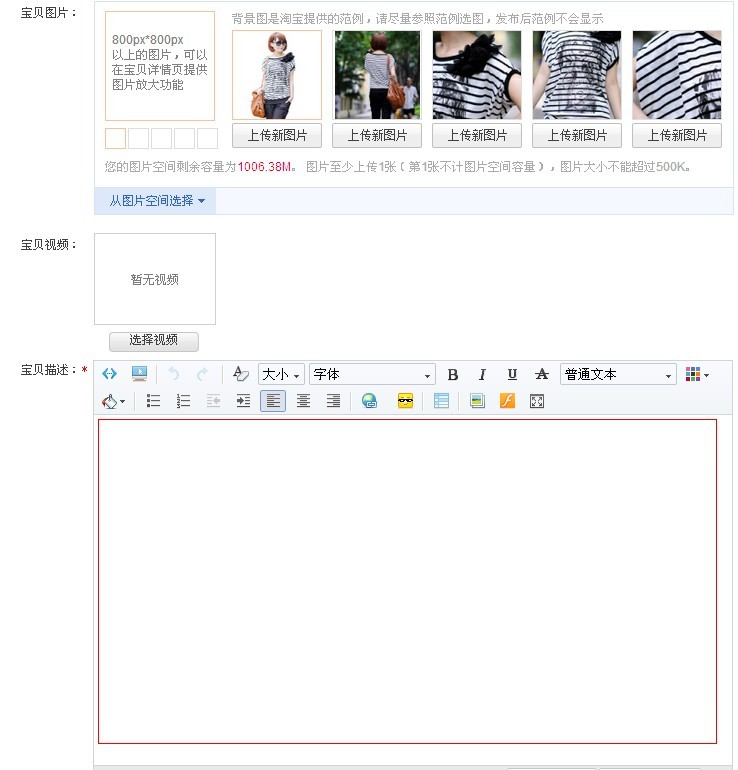Viewport: 738px width, 770px height.
Task: Open the 字体 font family dropdown
Action: coord(372,375)
